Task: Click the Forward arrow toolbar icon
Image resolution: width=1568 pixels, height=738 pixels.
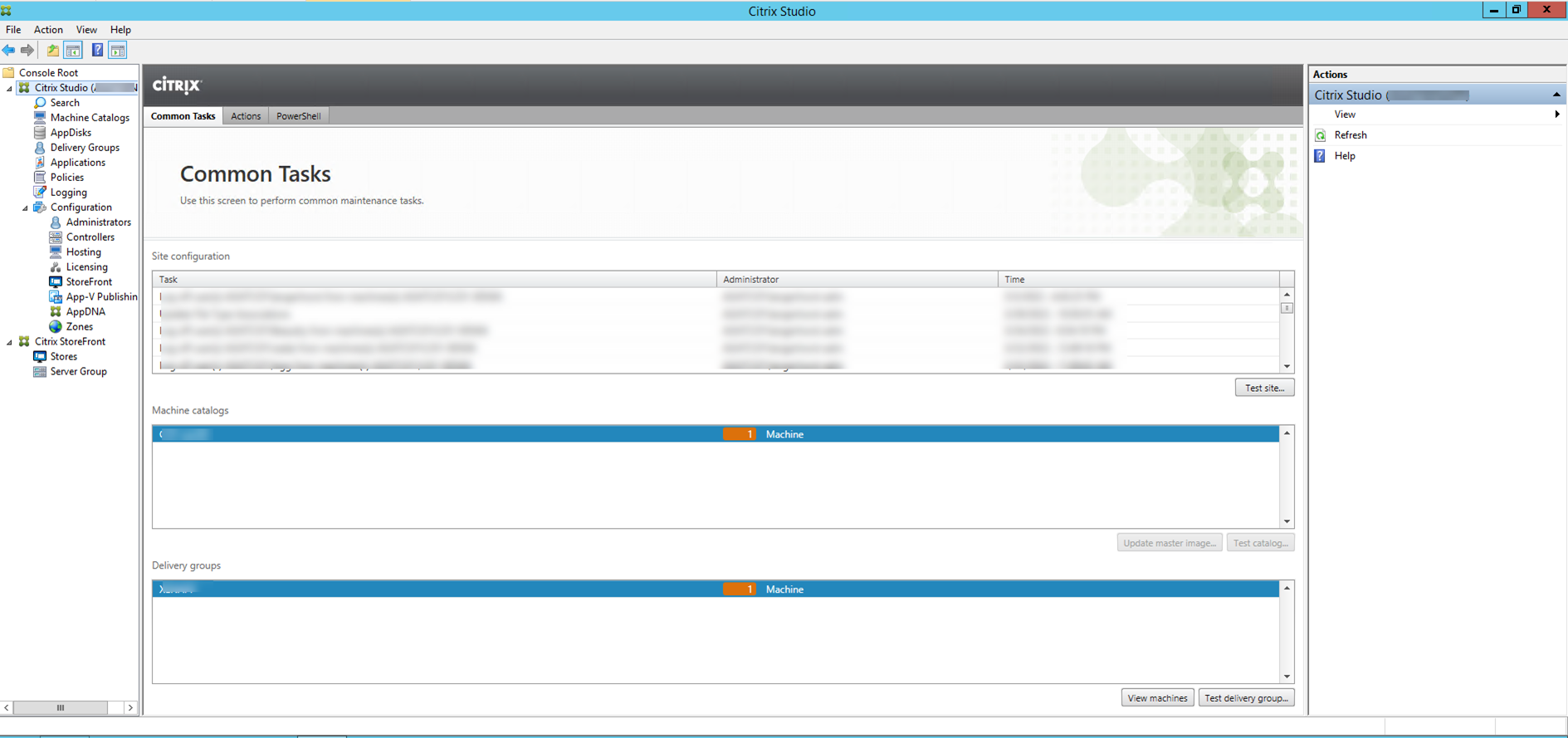Action: (x=27, y=51)
